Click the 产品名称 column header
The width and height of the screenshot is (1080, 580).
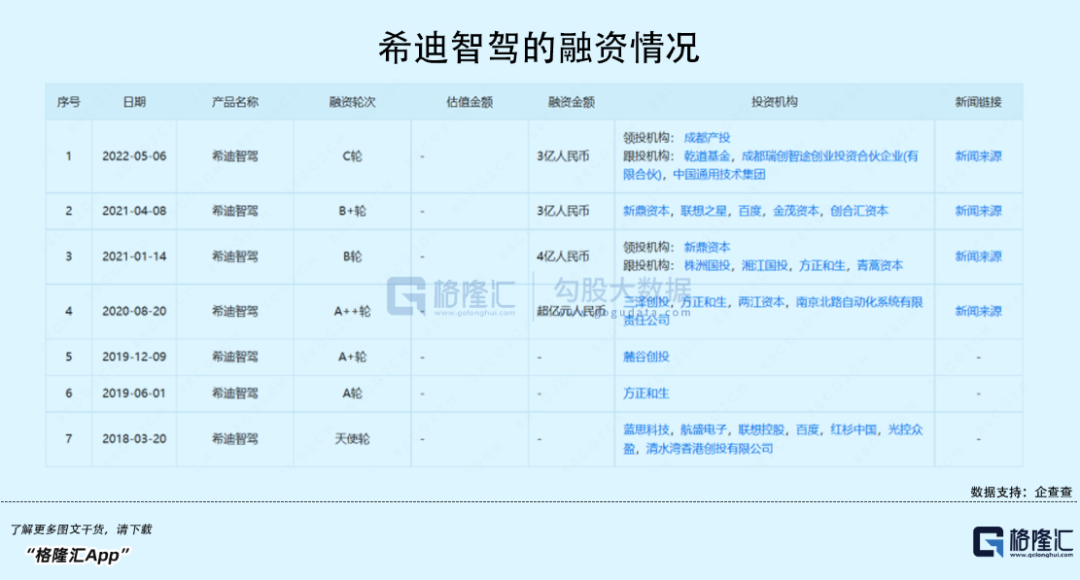point(235,102)
